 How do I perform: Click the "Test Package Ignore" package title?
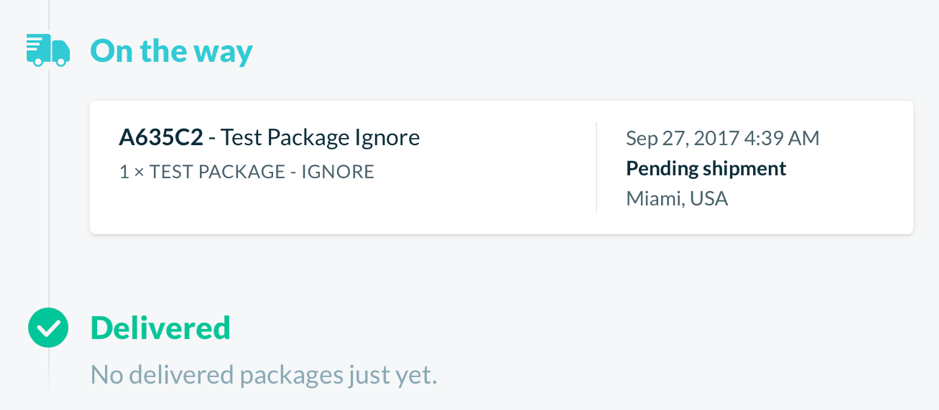pos(320,138)
